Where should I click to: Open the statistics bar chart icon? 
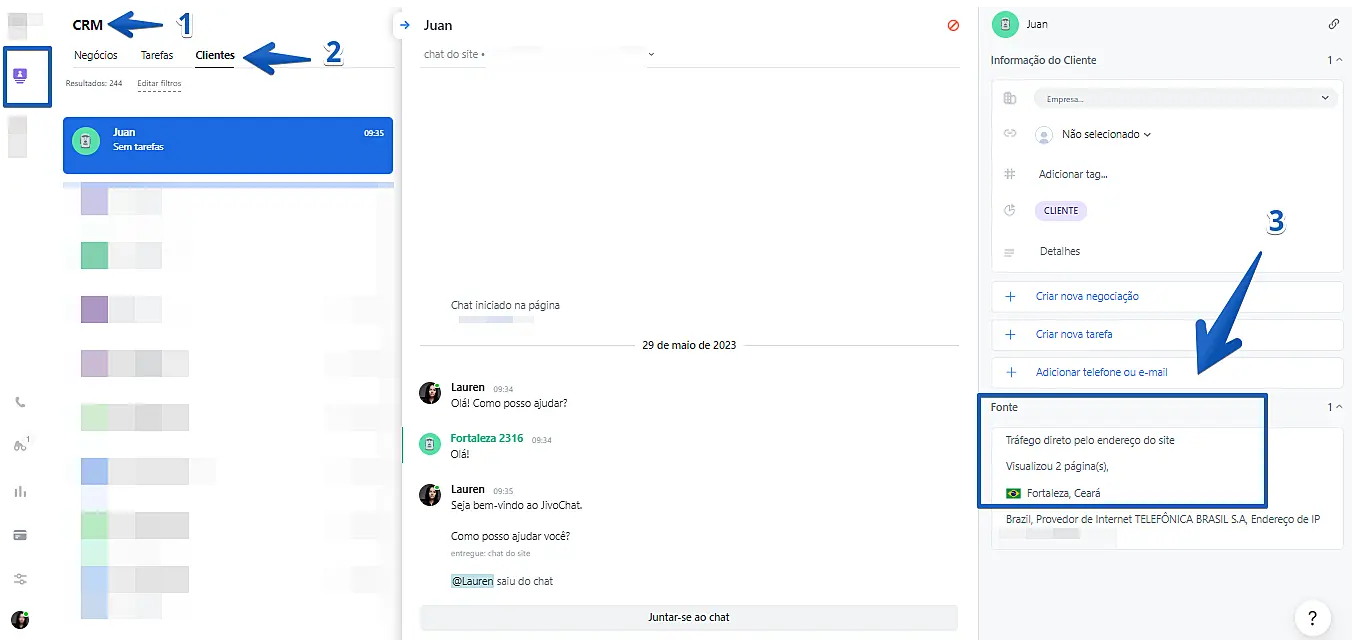coord(20,491)
